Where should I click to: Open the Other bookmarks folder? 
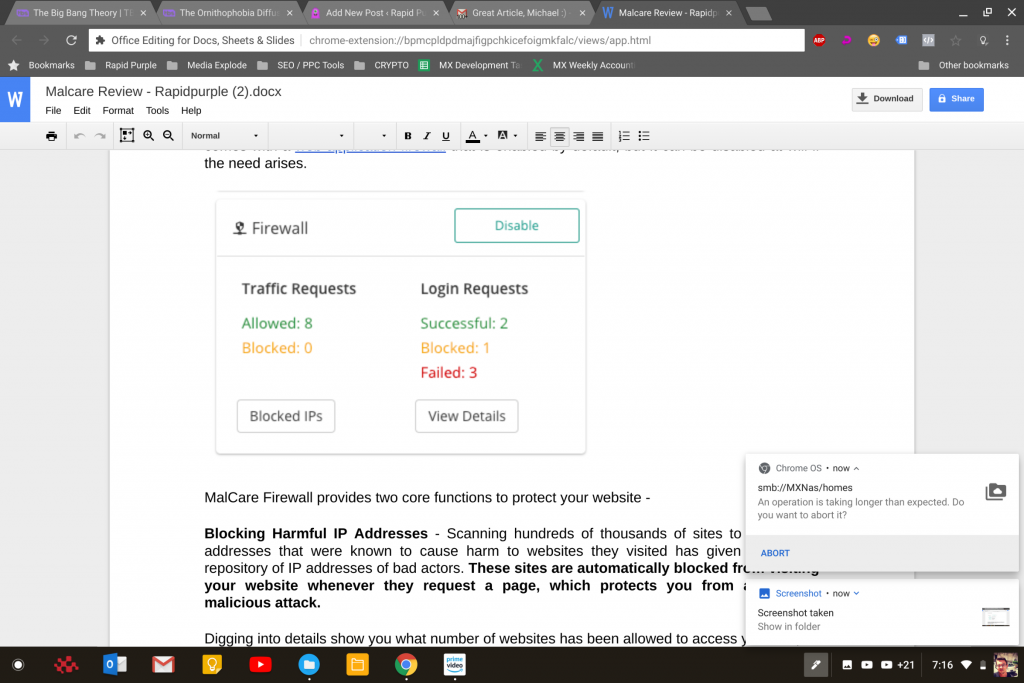[963, 65]
